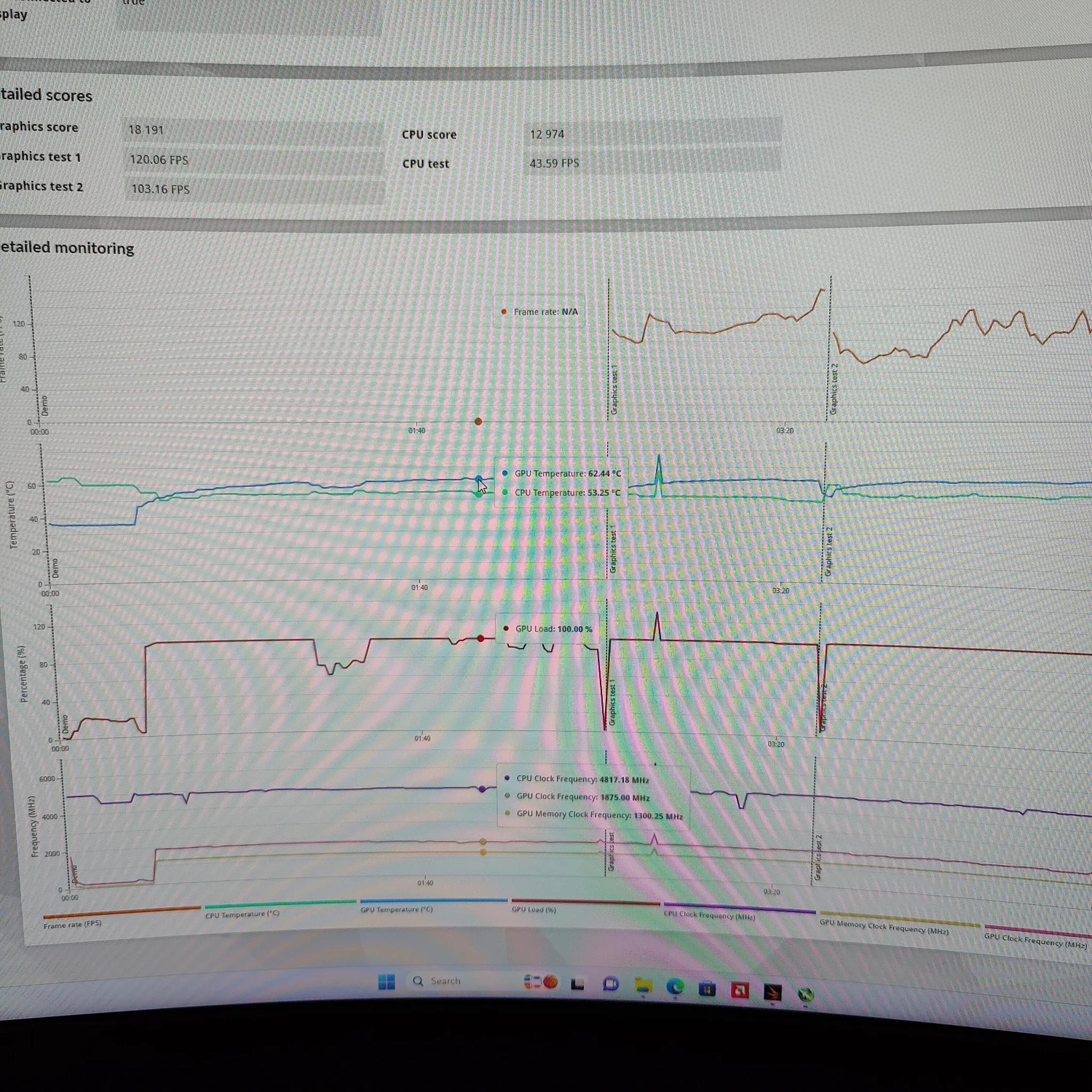Open Microsoft Store from the taskbar
The width and height of the screenshot is (1092, 1092).
point(707,989)
